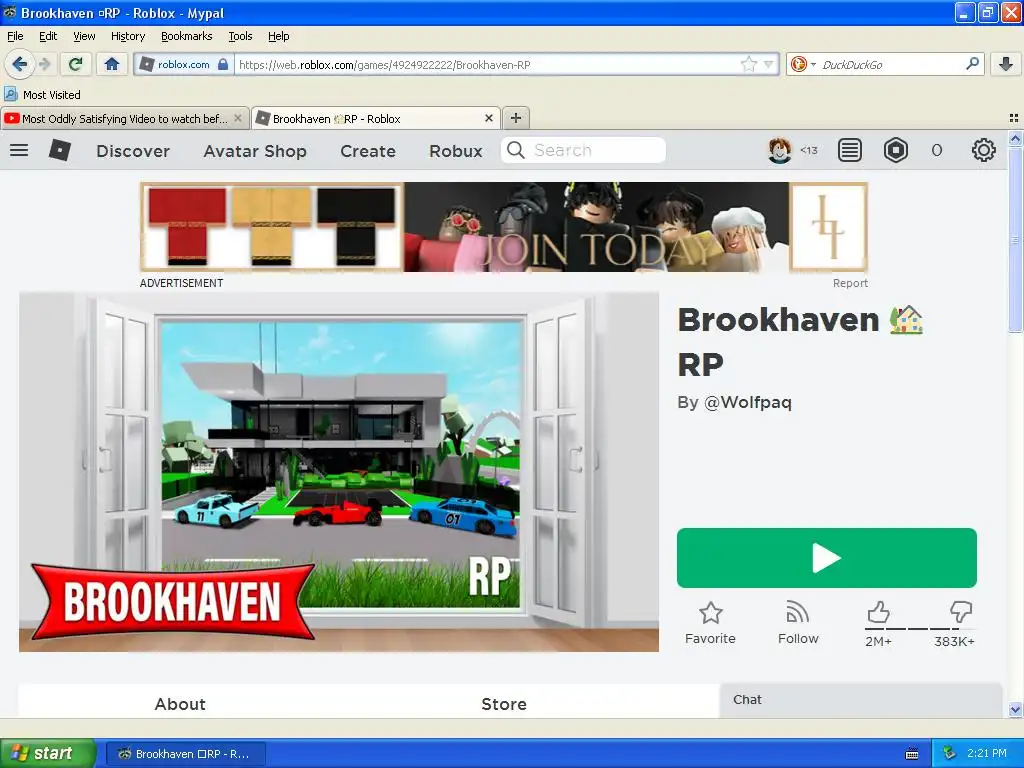Click the page scrollbar down arrow
The height and width of the screenshot is (768, 1024).
(1014, 709)
